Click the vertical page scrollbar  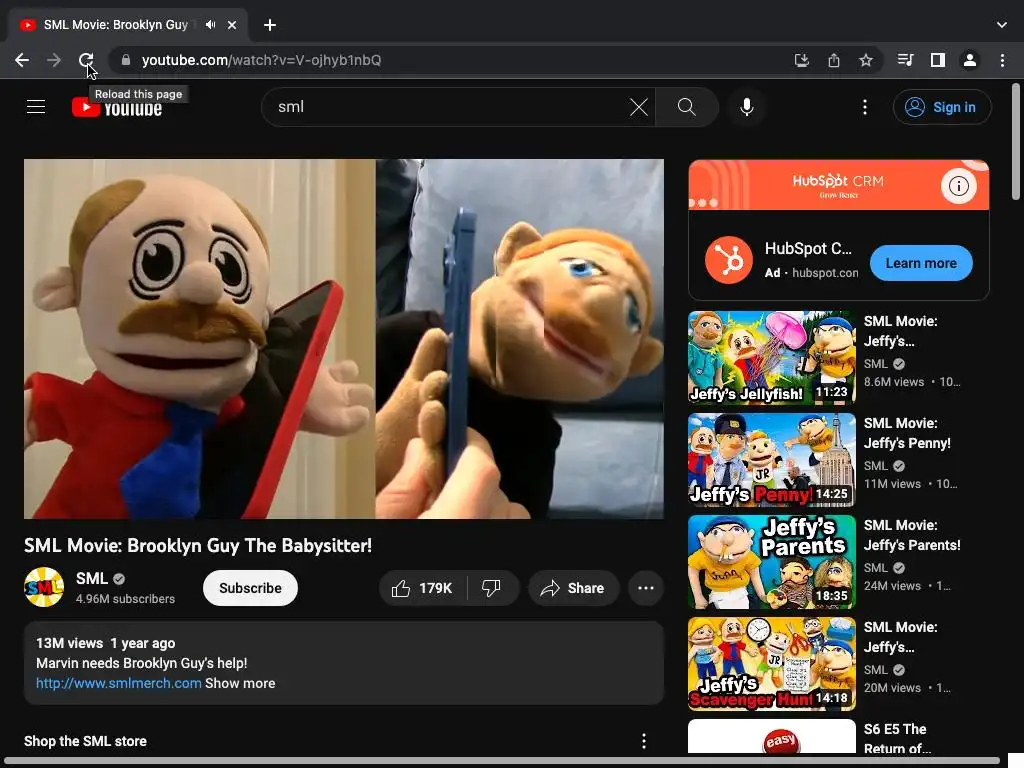[x=1016, y=141]
